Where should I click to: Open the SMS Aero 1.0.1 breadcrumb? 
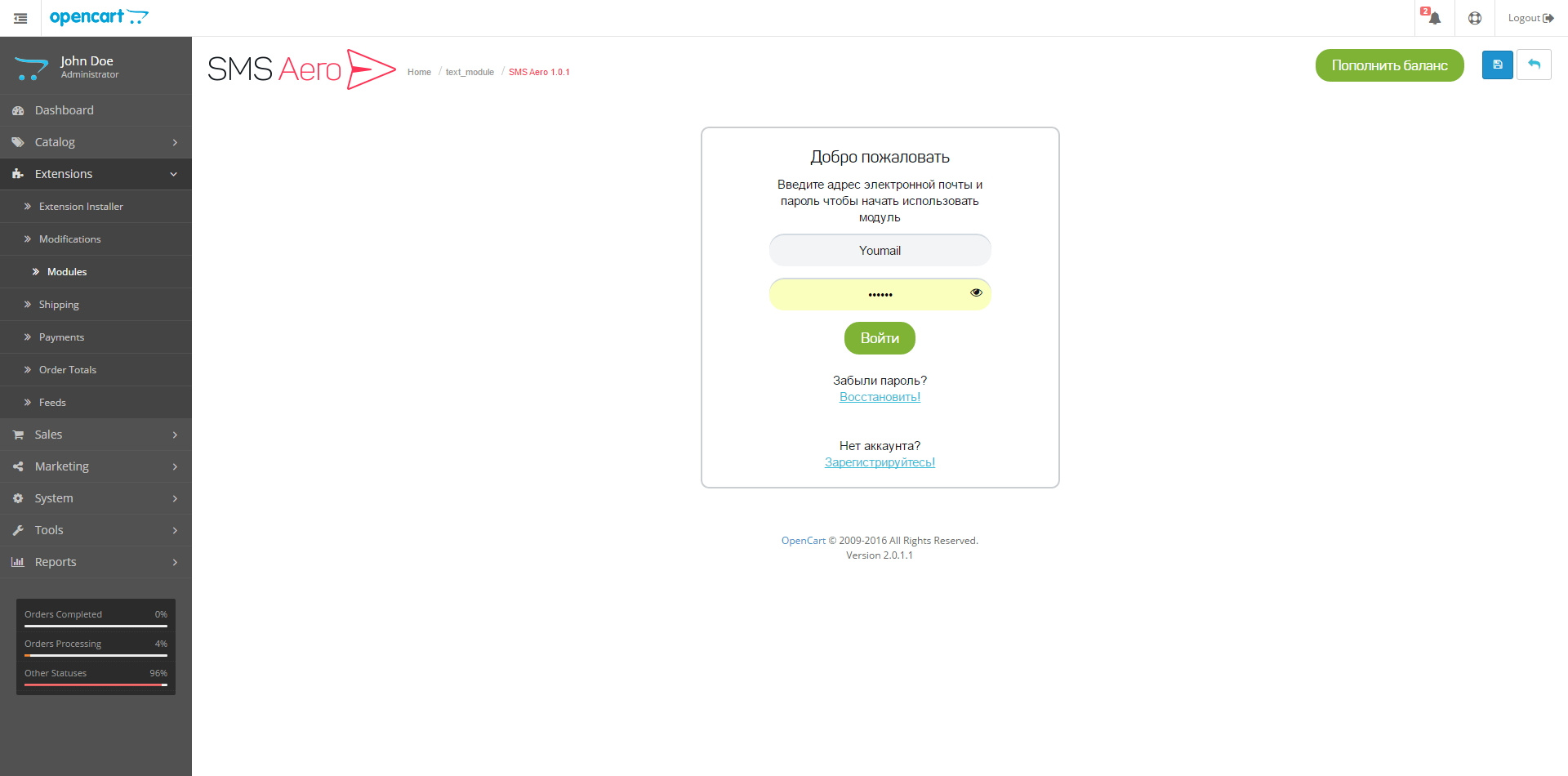point(539,72)
